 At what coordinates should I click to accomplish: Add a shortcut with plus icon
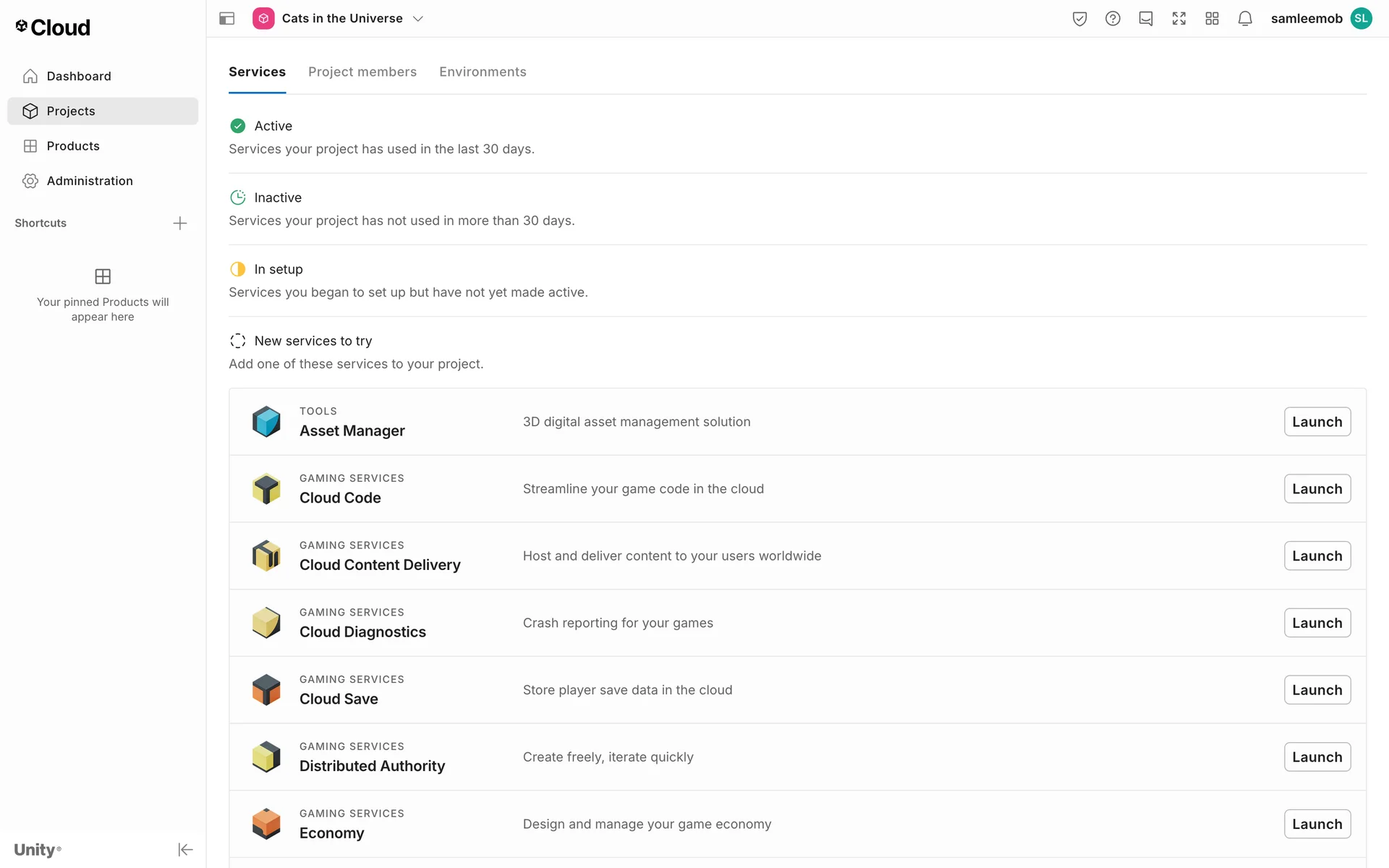click(x=180, y=224)
